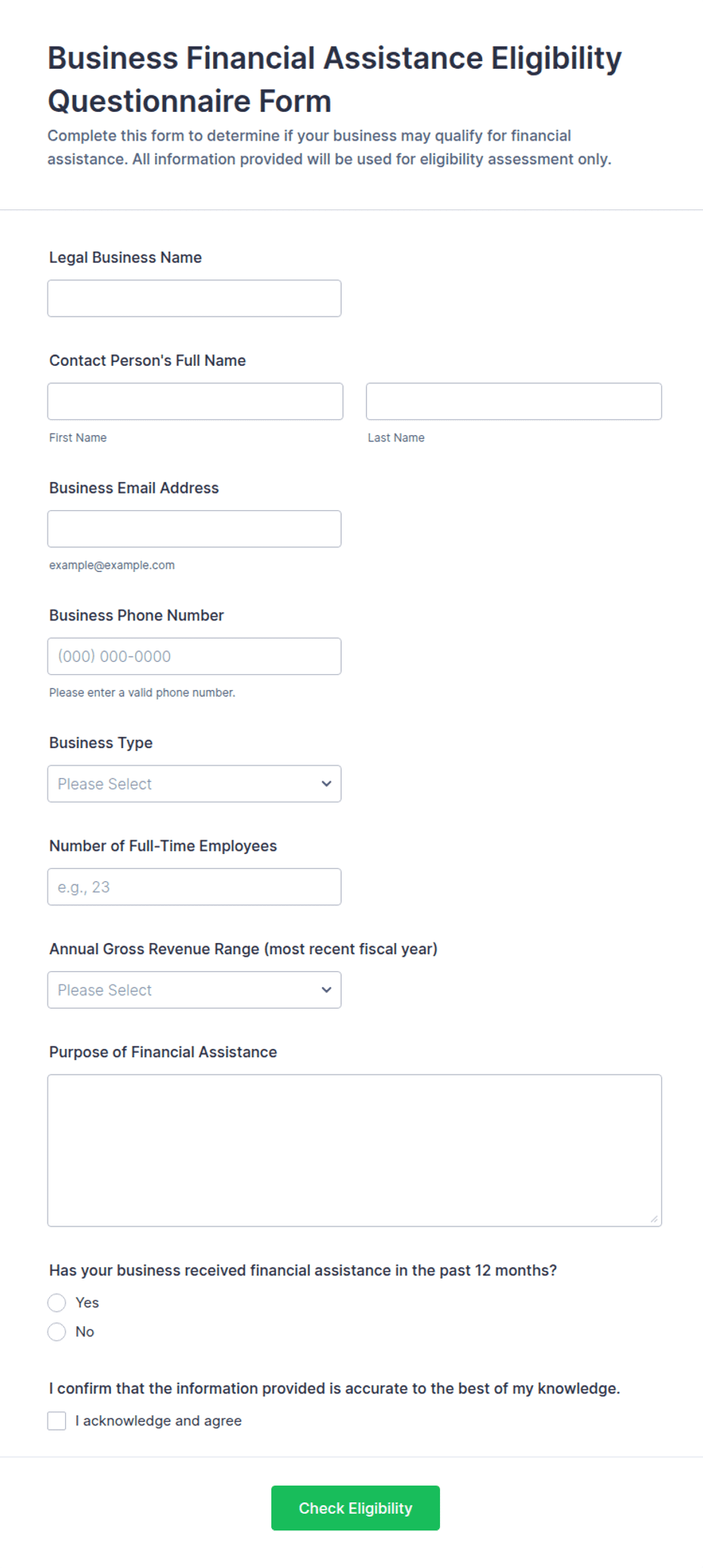Screen dimensions: 703x1568
Task: Select the Business Email Address field
Action: tap(194, 529)
